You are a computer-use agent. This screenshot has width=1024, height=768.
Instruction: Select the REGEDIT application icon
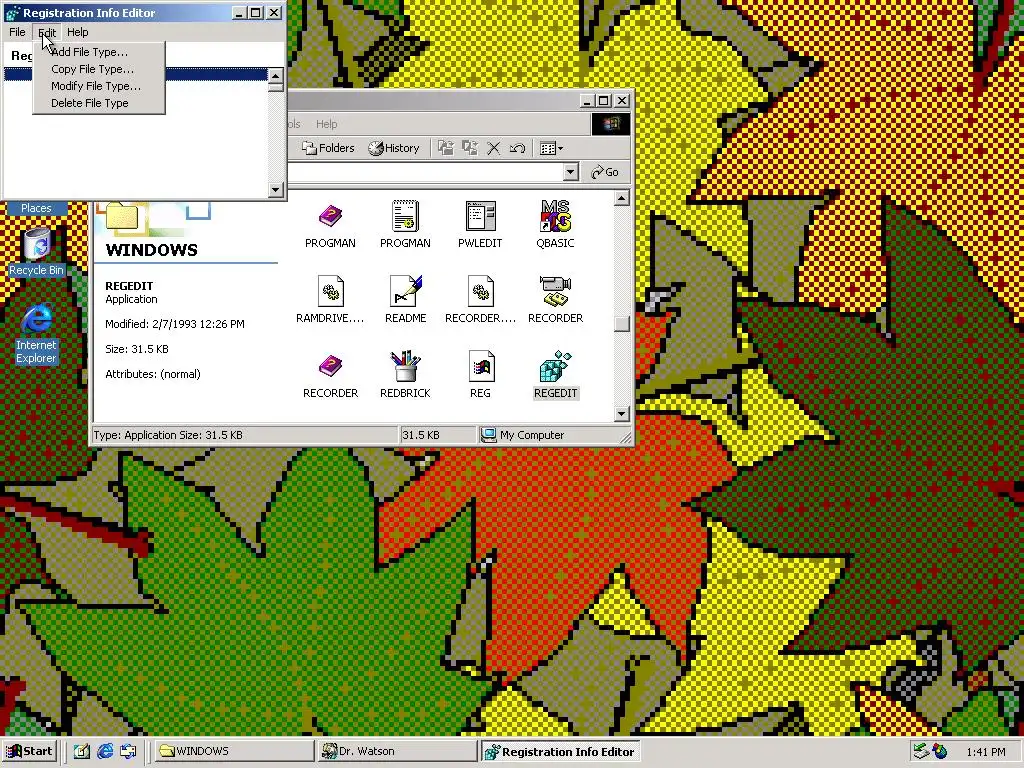tap(555, 366)
